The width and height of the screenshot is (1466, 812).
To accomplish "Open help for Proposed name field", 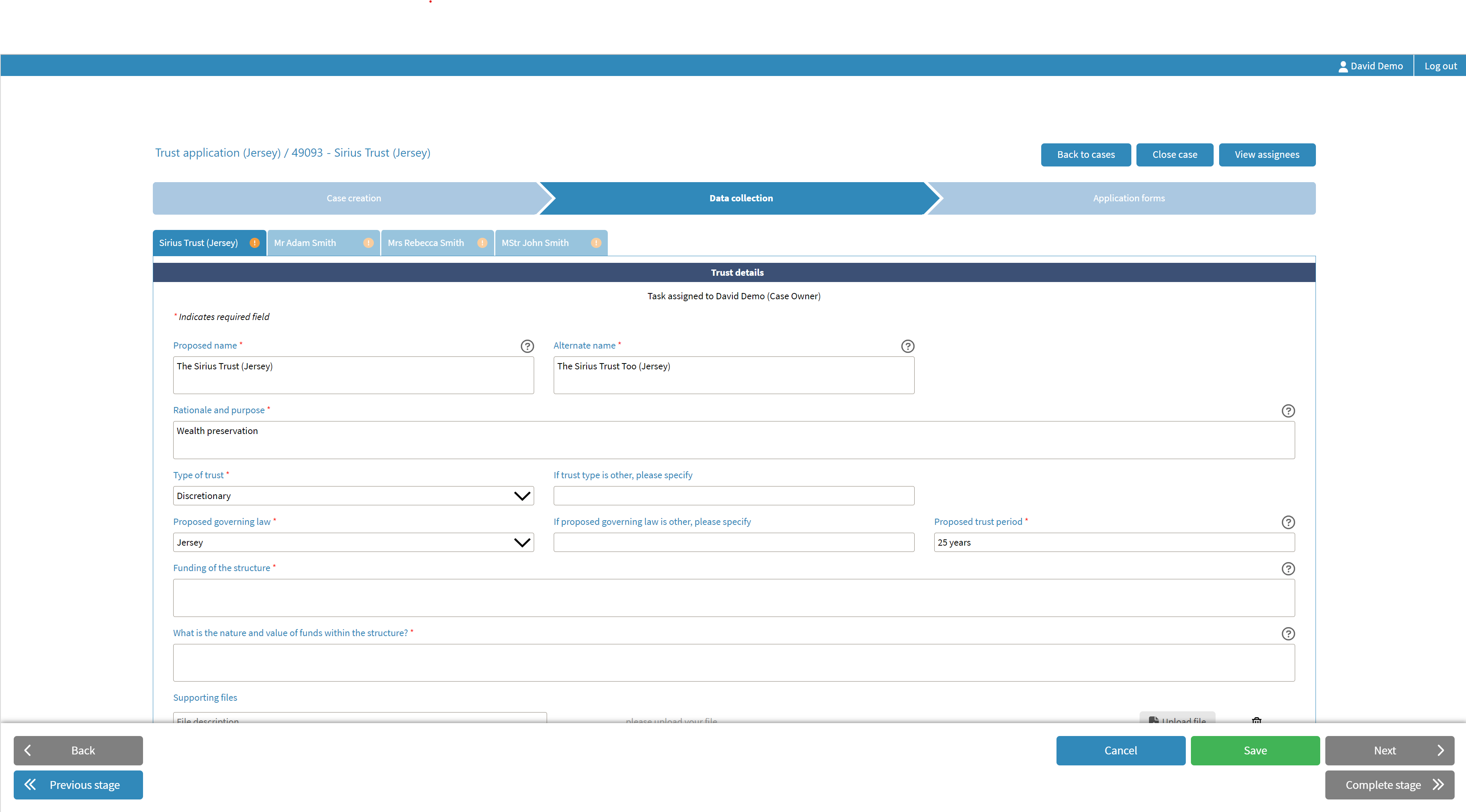I will pyautogui.click(x=527, y=346).
